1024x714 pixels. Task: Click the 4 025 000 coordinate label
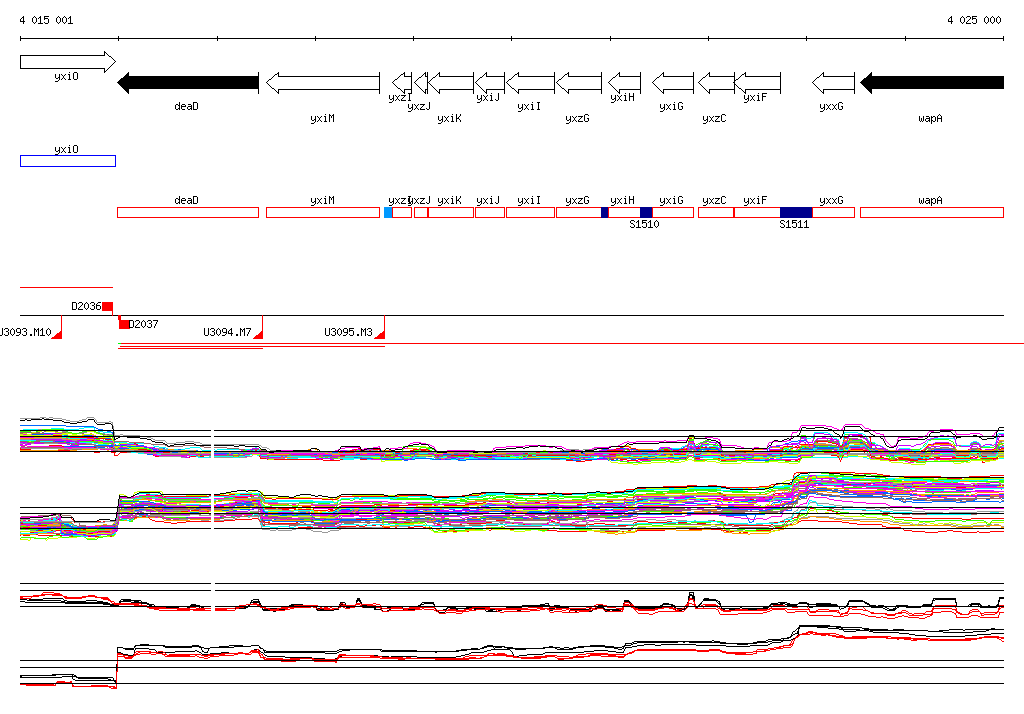[x=974, y=20]
